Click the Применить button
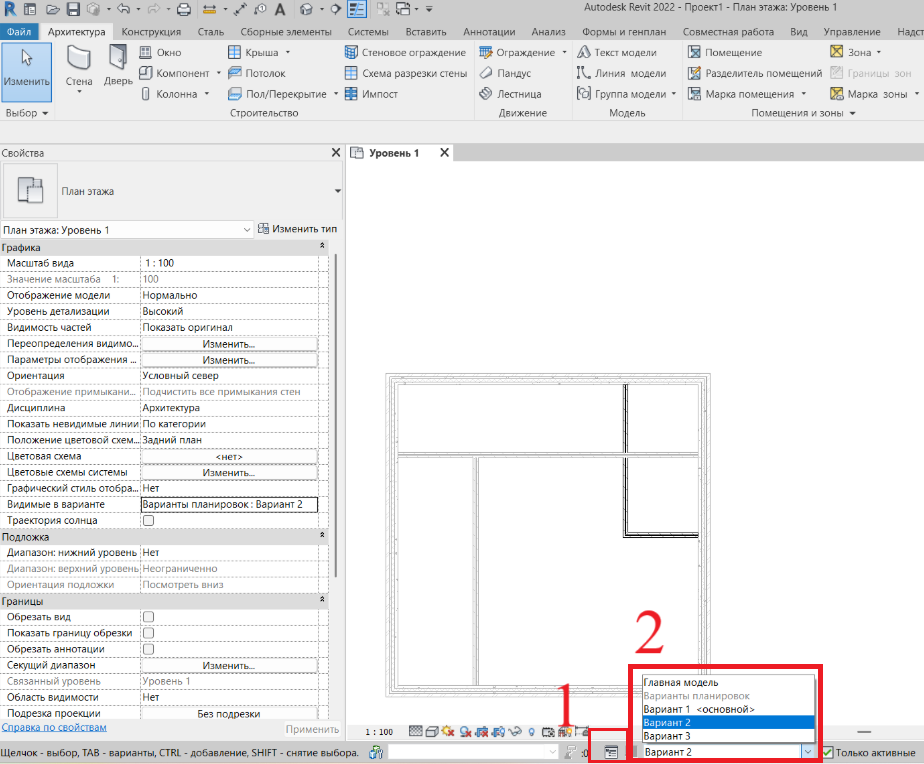 click(x=312, y=729)
